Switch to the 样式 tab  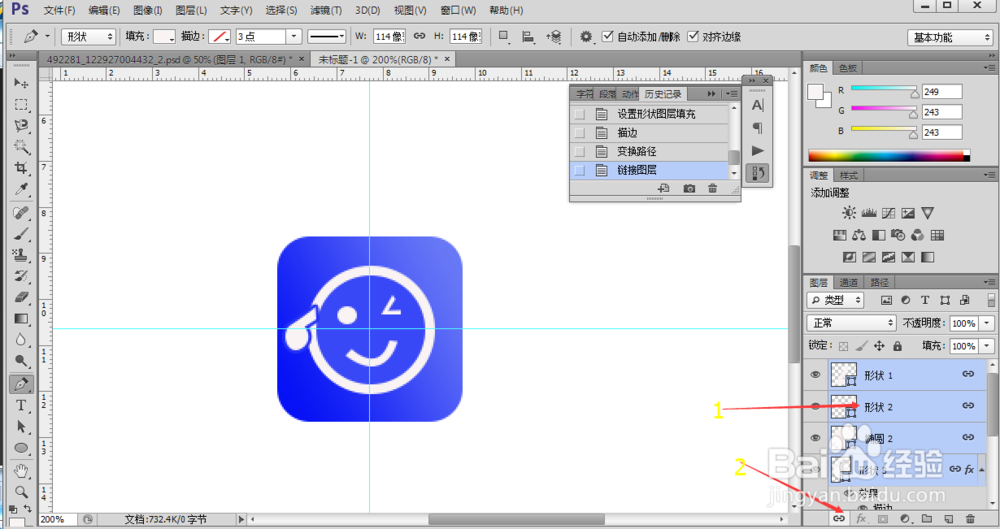[x=848, y=175]
